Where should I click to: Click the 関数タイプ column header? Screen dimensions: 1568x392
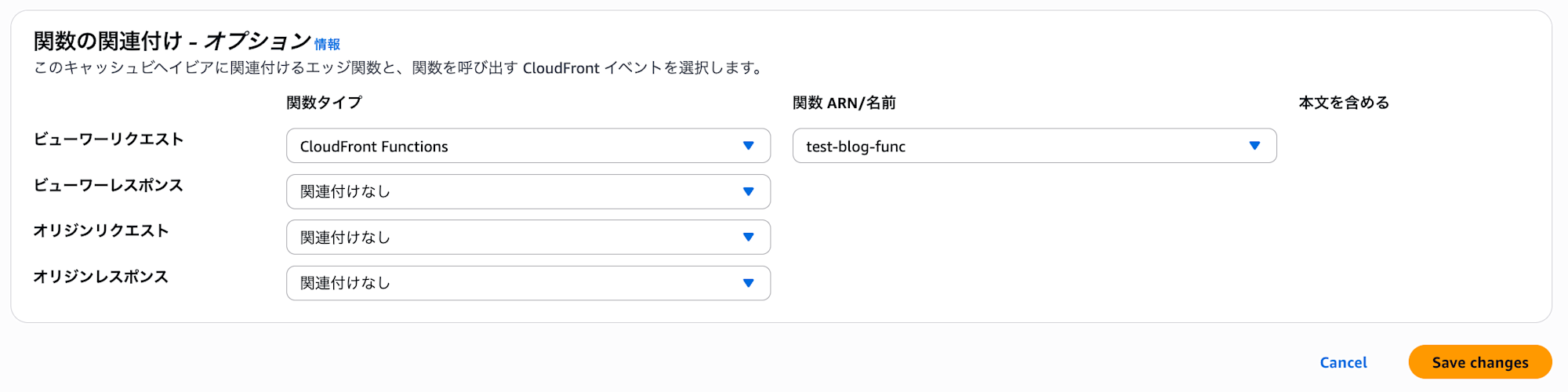coord(324,103)
